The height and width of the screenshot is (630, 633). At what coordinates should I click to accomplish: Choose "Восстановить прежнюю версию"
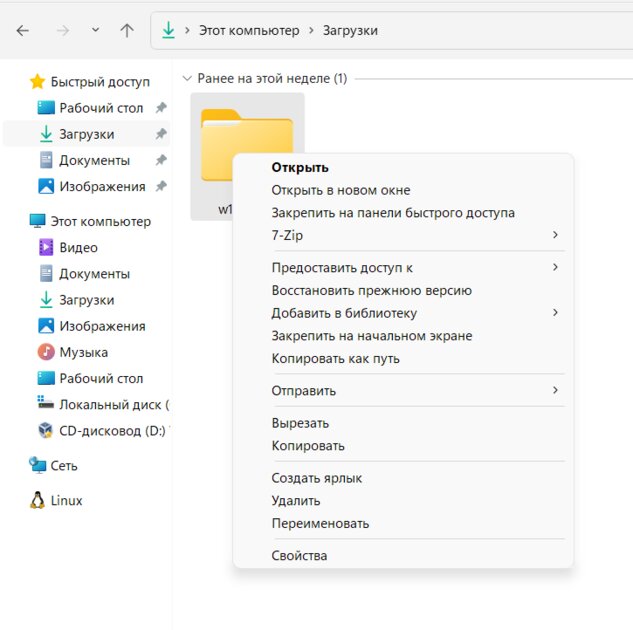pyautogui.click(x=371, y=291)
